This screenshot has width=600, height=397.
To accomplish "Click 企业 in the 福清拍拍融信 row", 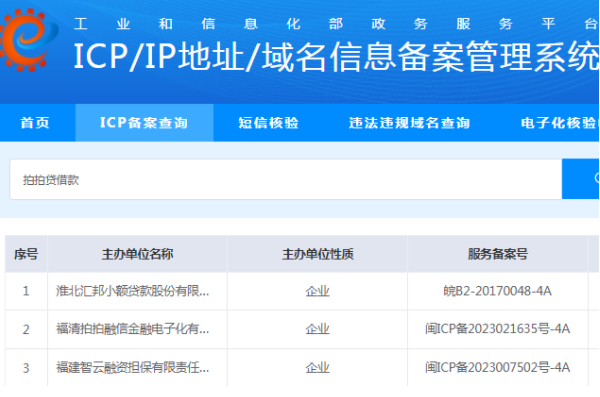I will (x=318, y=329).
